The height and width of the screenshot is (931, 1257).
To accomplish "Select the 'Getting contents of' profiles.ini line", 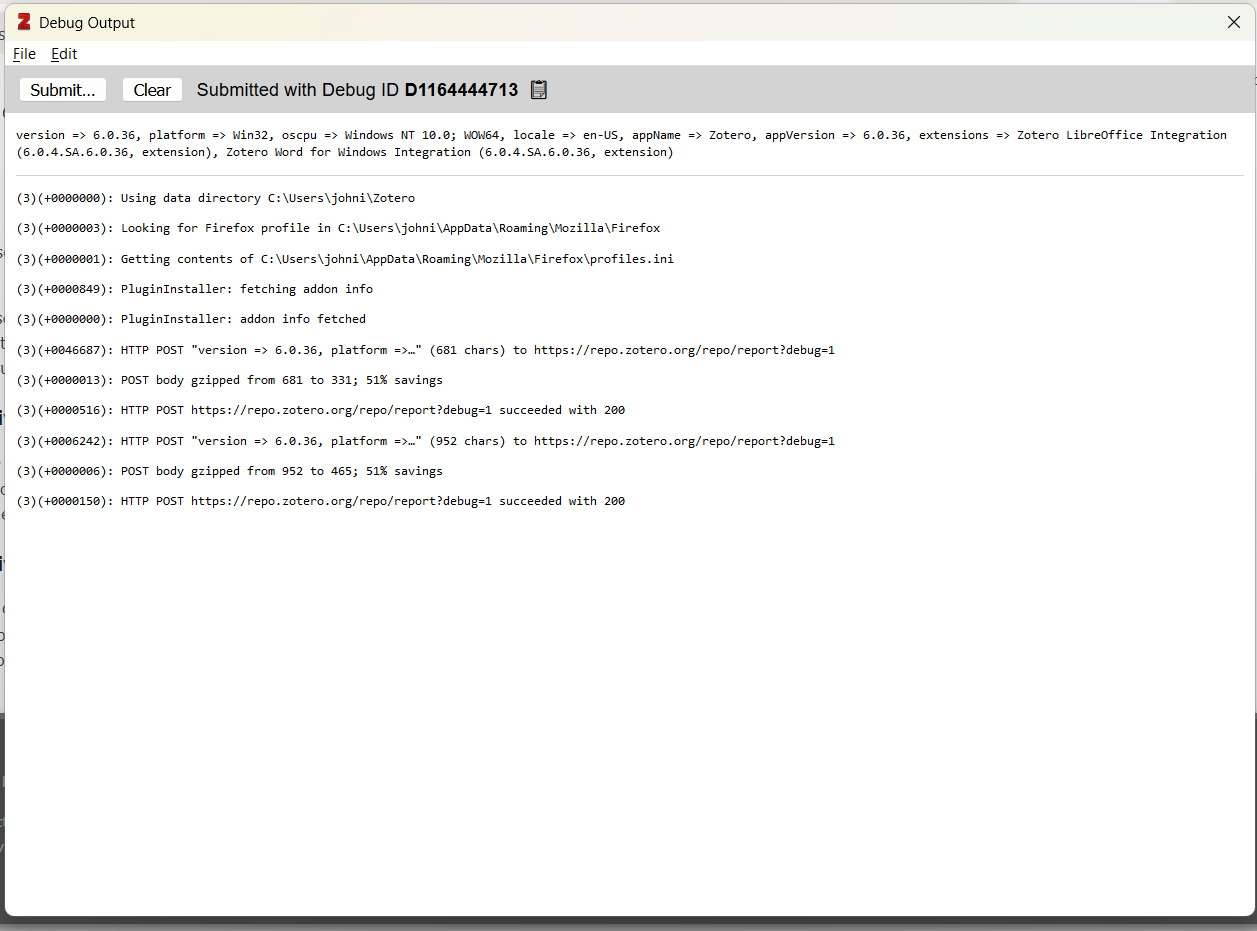I will click(x=345, y=259).
